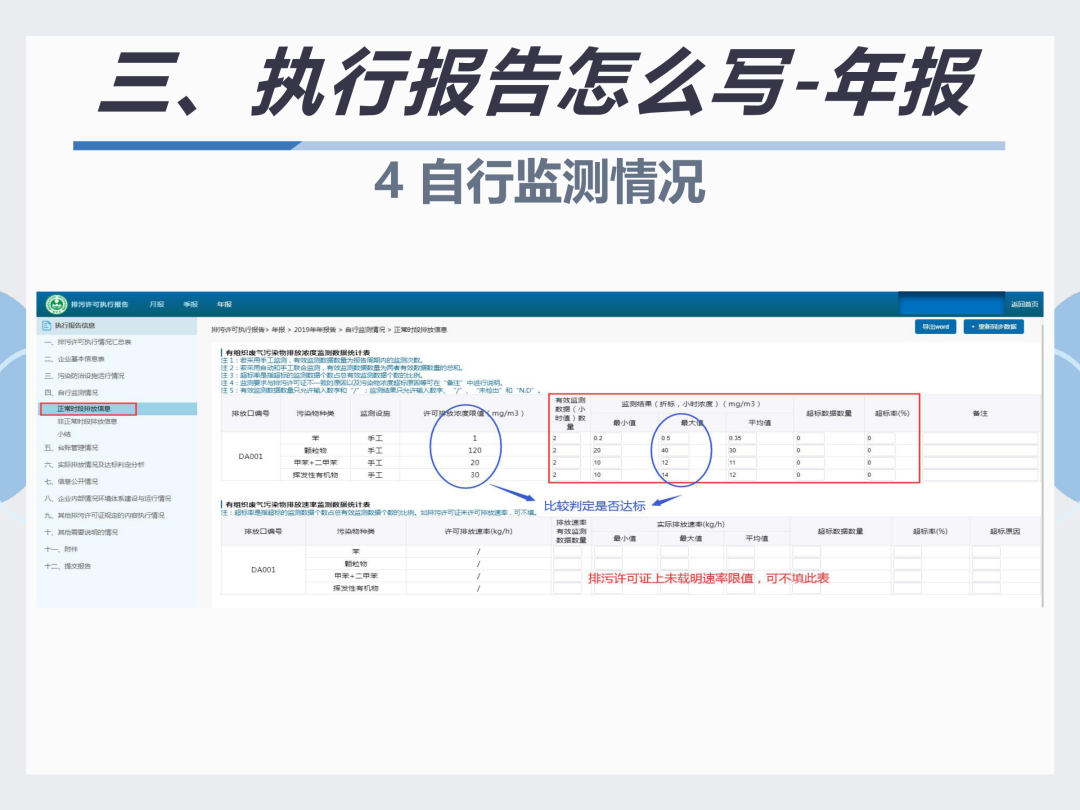Click 最大值 input showing 14 for 挥发性有机物
The height and width of the screenshot is (810, 1080).
point(674,475)
